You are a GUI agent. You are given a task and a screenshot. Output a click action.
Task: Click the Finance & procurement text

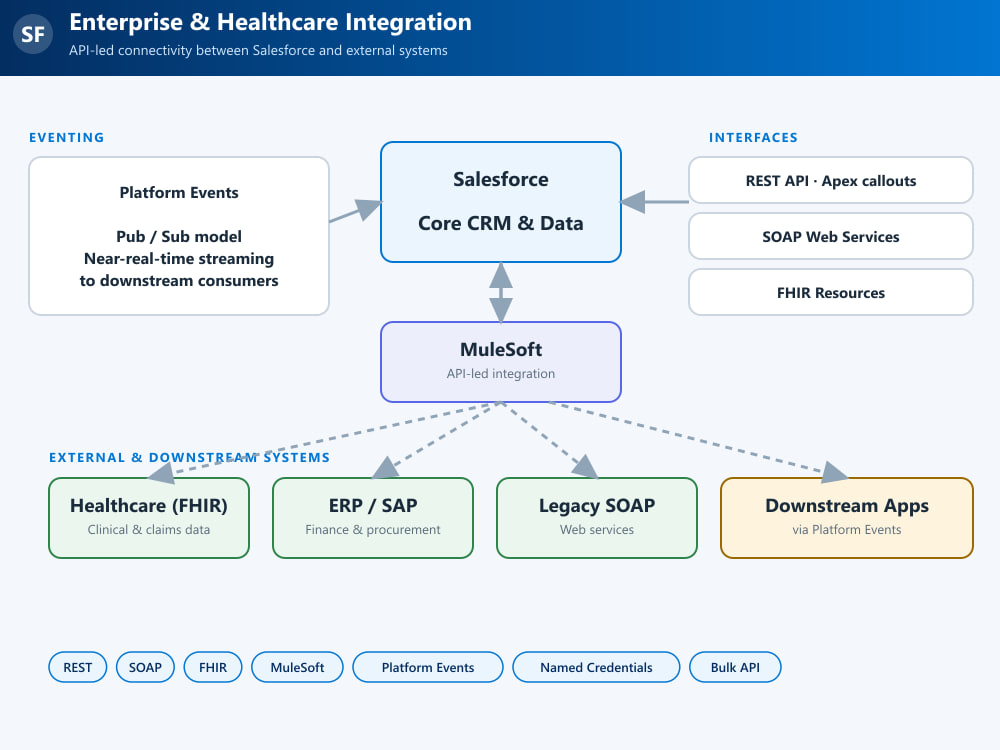(x=372, y=529)
